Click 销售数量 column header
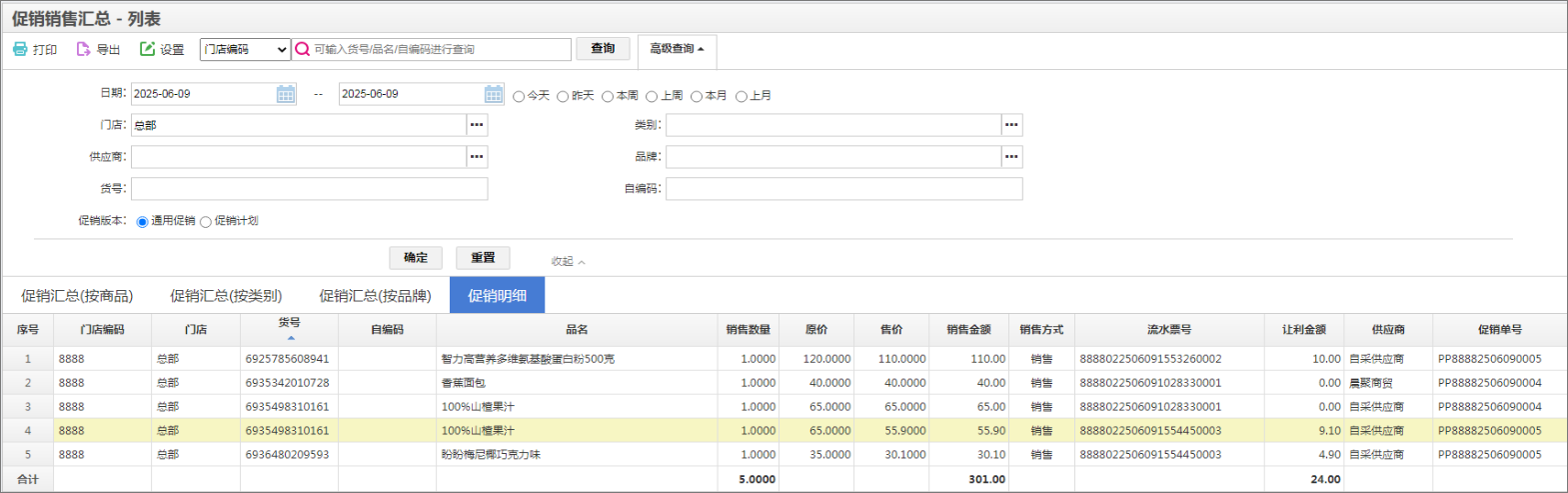The width and height of the screenshot is (1568, 493). (x=749, y=330)
